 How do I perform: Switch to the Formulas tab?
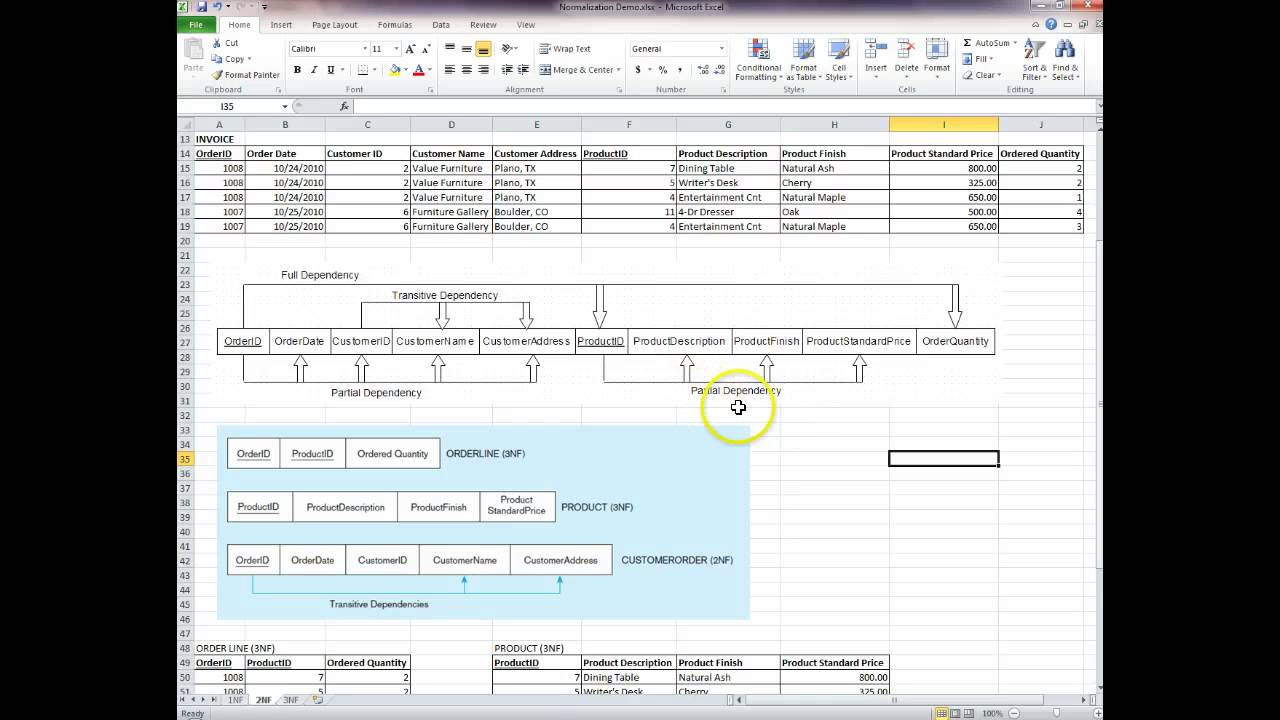coord(395,24)
